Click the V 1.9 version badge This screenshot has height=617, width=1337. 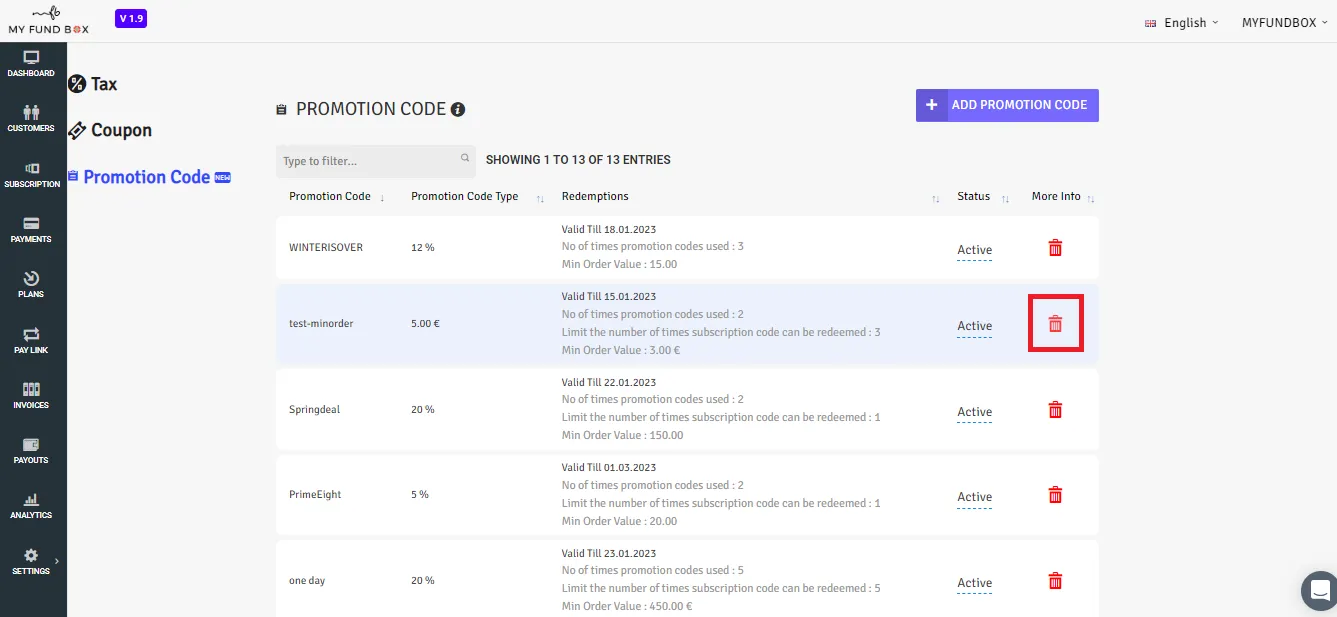[131, 18]
